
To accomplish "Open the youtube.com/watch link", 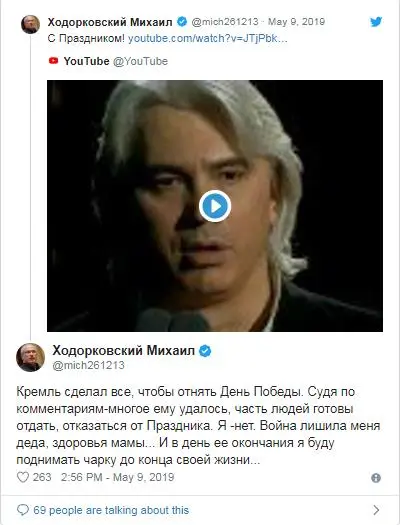I will point(208,39).
